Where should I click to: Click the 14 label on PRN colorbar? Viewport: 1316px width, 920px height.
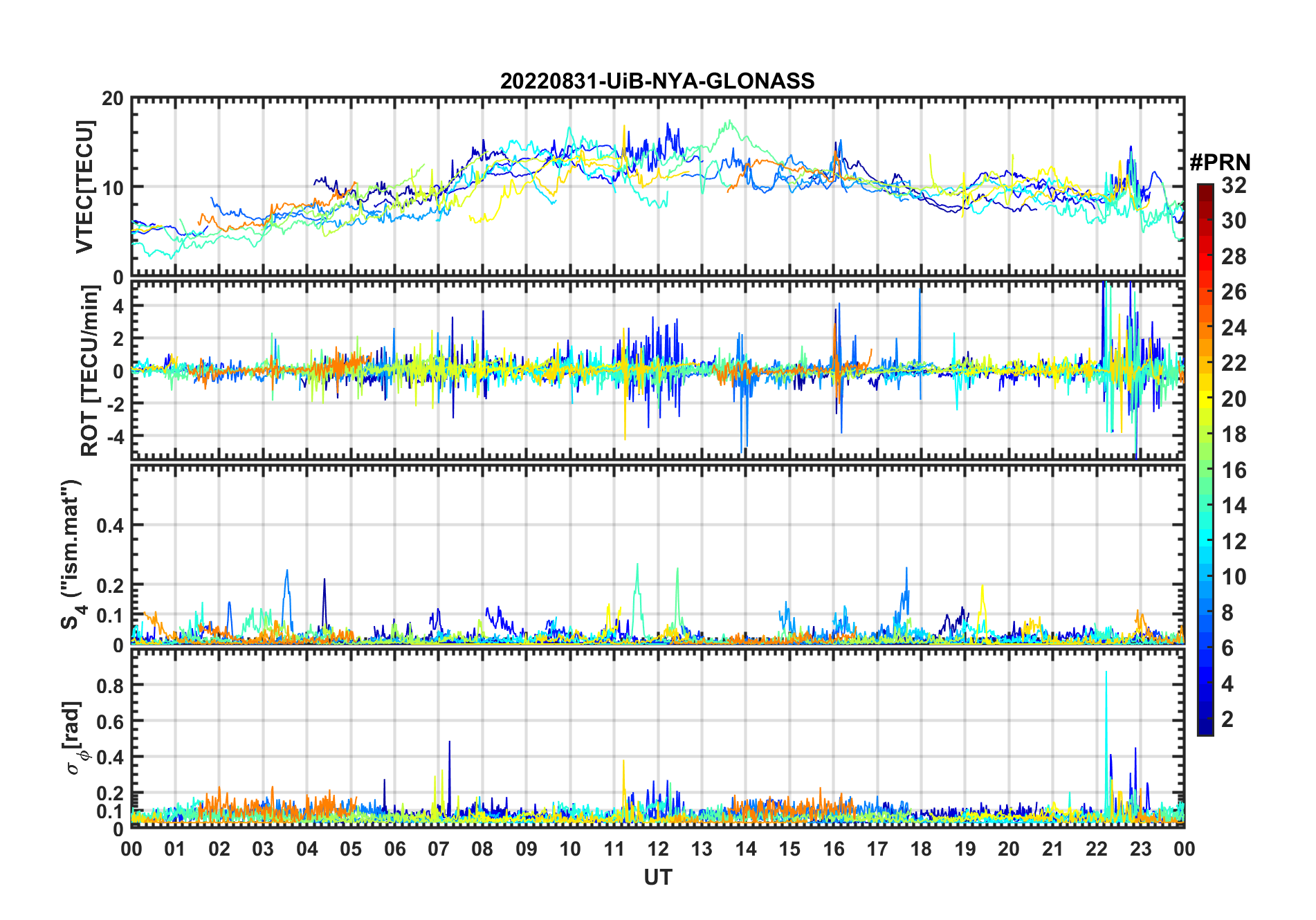pyautogui.click(x=1234, y=506)
